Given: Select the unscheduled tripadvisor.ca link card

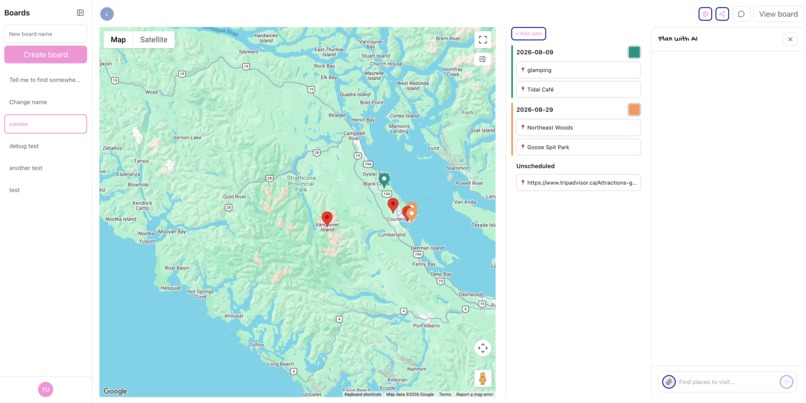Looking at the screenshot, I should 578,182.
